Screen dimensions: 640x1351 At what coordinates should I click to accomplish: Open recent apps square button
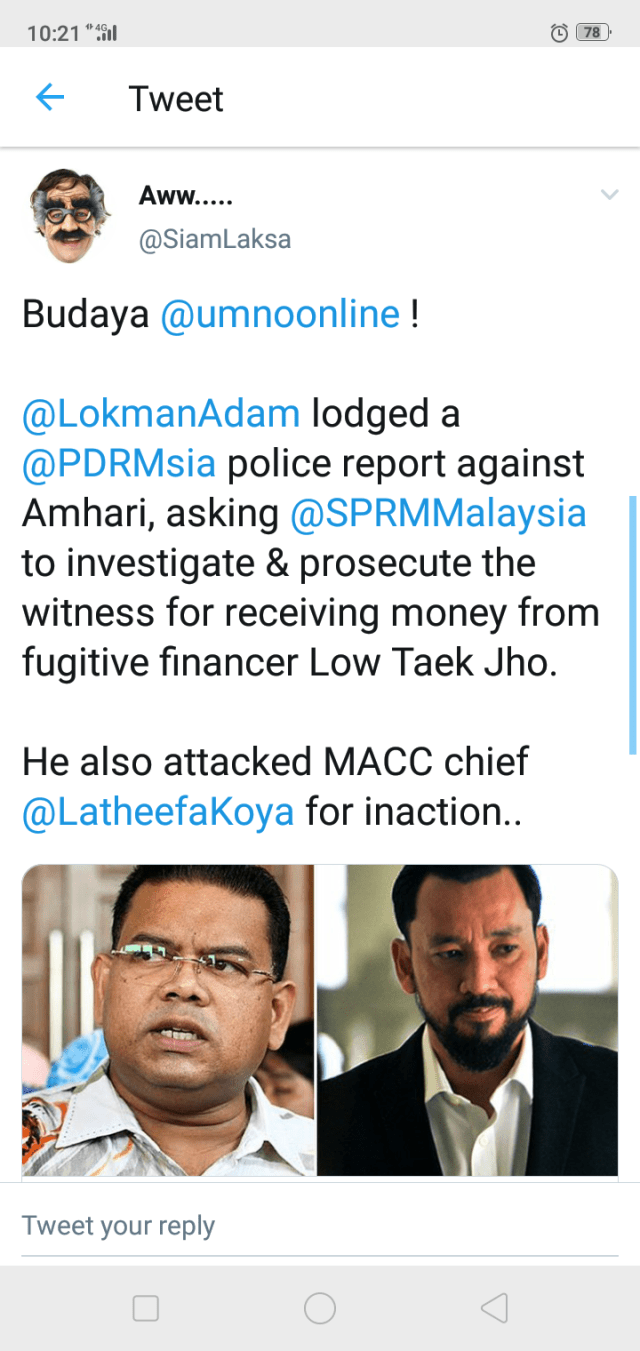pyautogui.click(x=146, y=1308)
